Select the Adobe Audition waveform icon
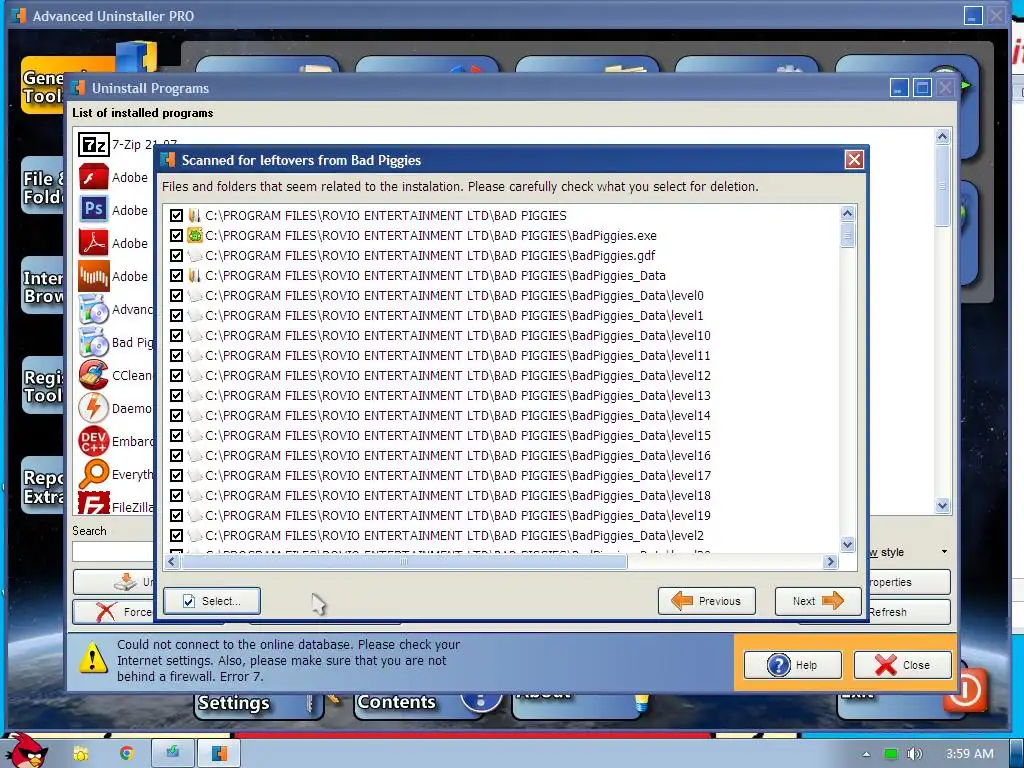The height and width of the screenshot is (768, 1024). tap(93, 276)
